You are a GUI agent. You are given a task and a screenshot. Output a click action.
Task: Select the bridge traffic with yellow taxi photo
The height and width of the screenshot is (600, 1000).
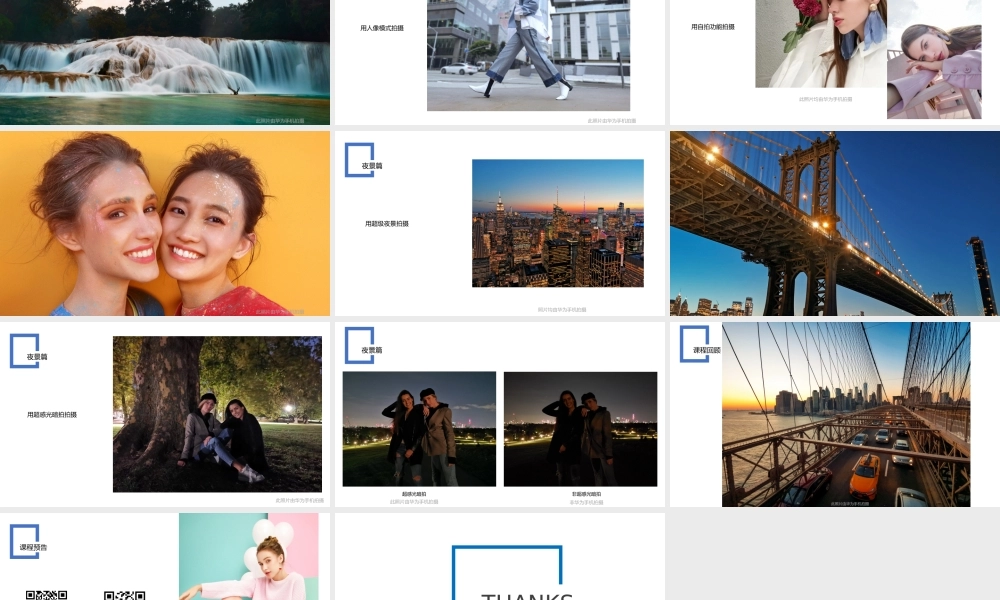coord(845,414)
